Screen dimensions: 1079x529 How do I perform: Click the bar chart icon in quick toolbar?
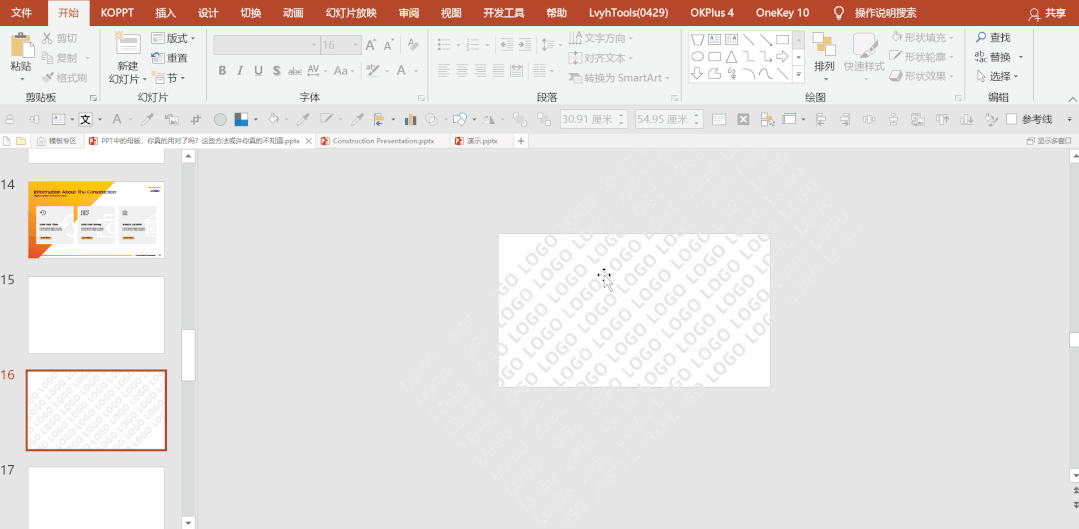(411, 120)
